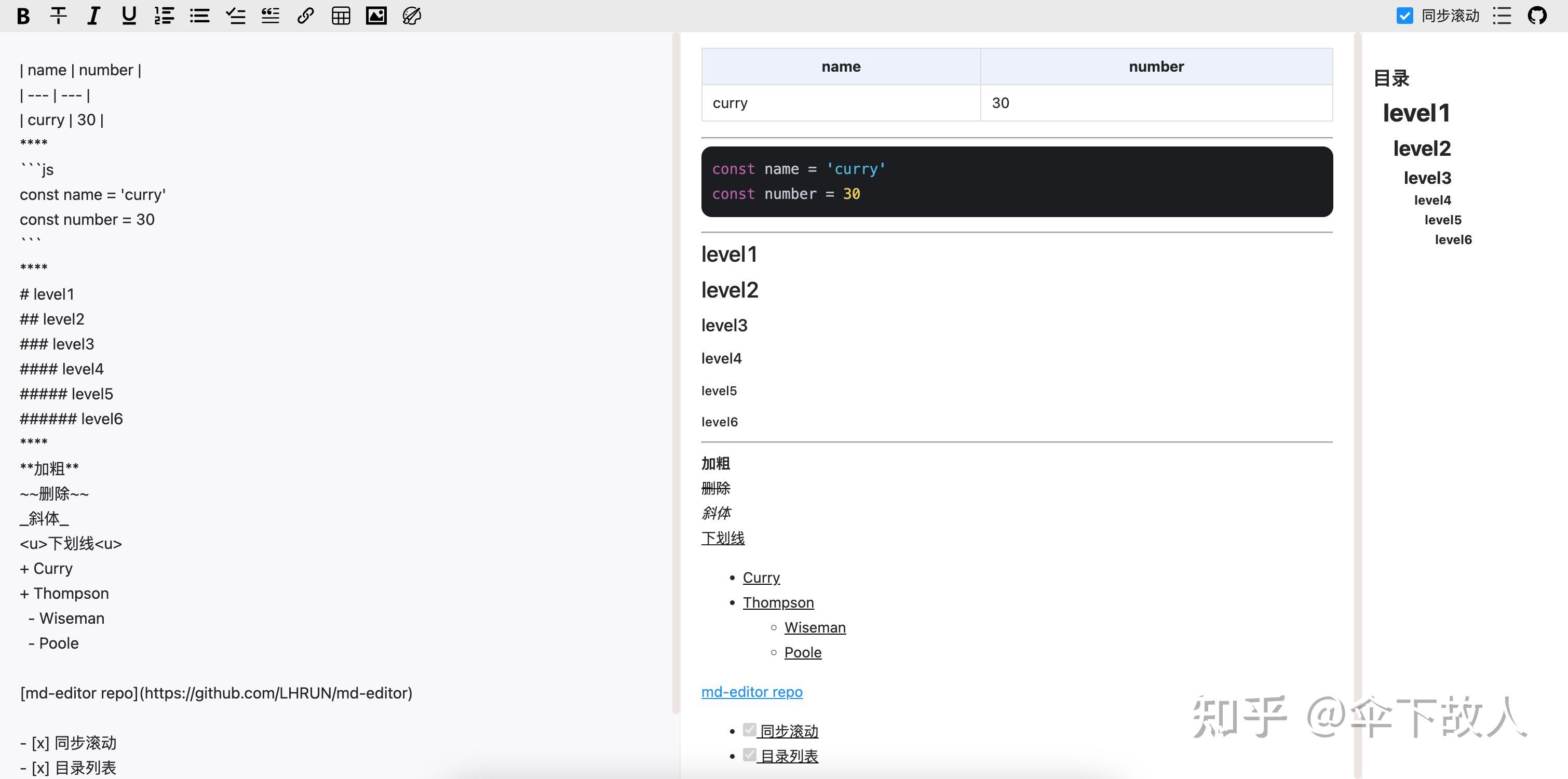Click the 目录列表 checkbox in preview
The height and width of the screenshot is (779, 1568).
click(749, 755)
